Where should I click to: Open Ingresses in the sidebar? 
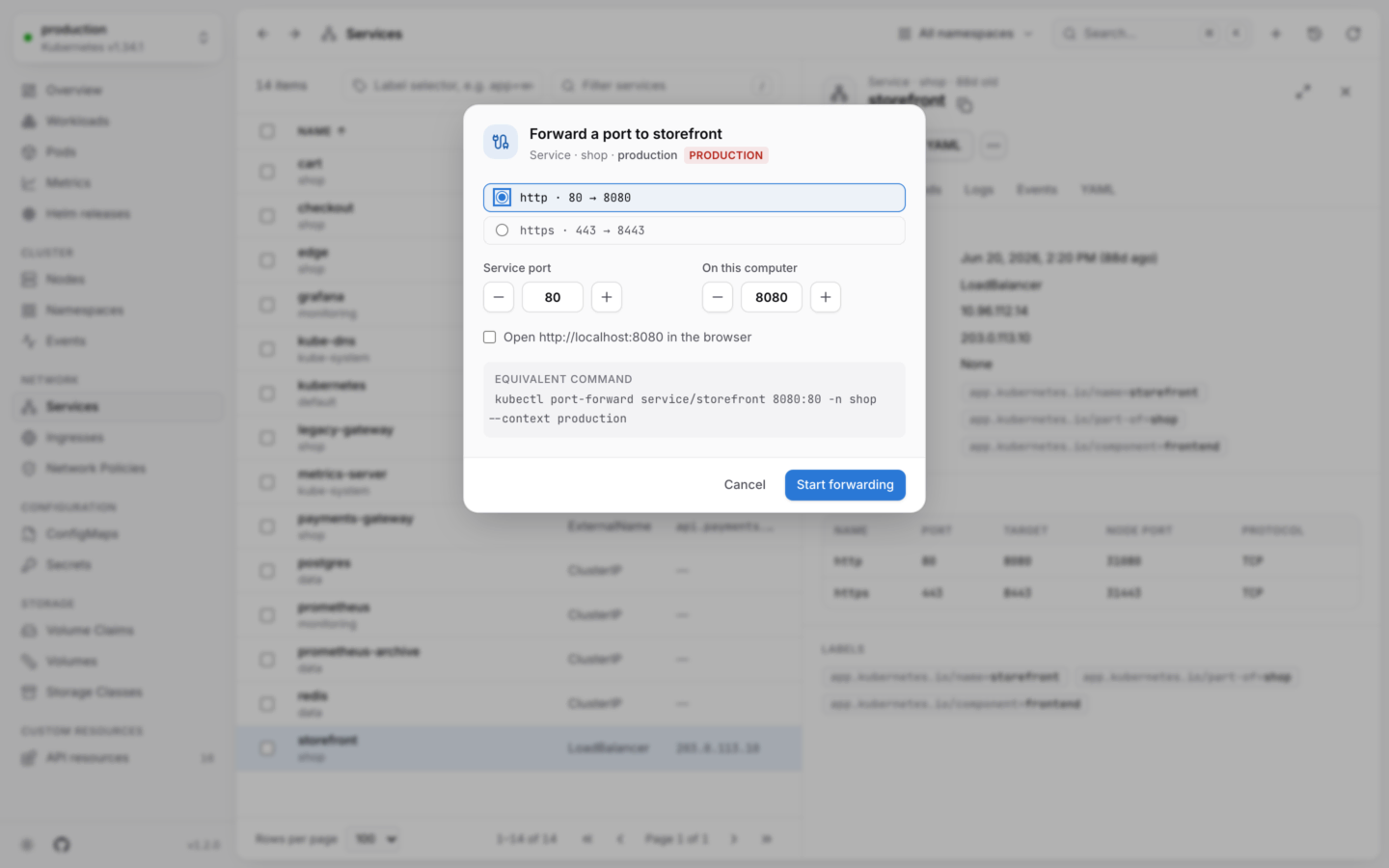[x=118, y=438]
